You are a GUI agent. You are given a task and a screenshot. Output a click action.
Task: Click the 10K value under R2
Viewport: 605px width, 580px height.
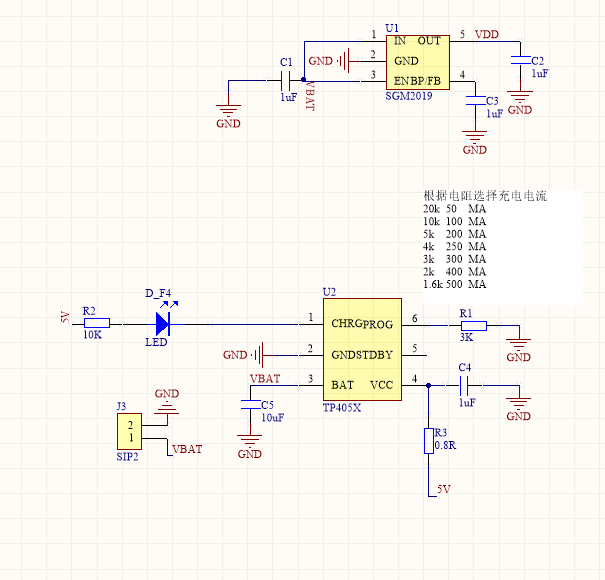pyautogui.click(x=93, y=335)
